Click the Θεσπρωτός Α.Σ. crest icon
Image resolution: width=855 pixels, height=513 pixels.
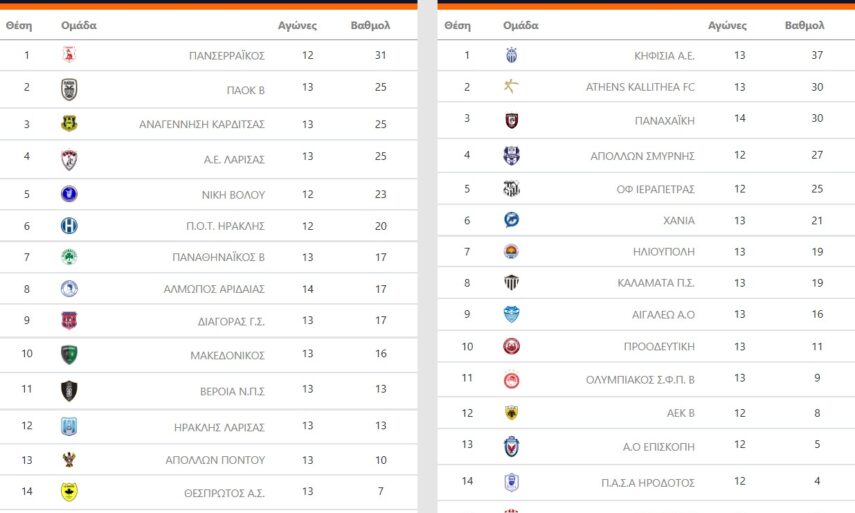tap(69, 491)
